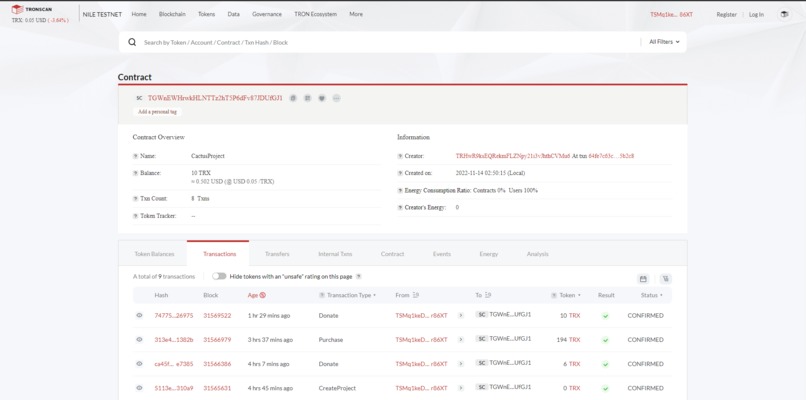806x400 pixels.
Task: Open From address in ca45f...e7385 row
Action: coord(421,364)
